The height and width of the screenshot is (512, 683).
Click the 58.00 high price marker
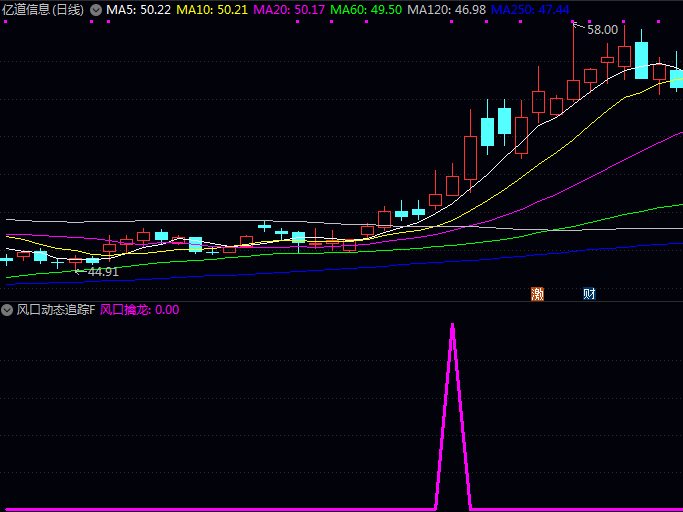(602, 30)
